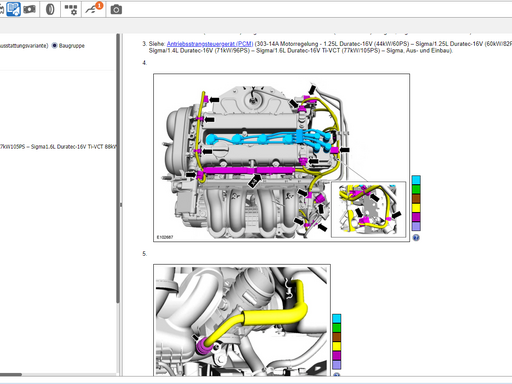
Task: Open the signature icon with notification badge
Action: coord(94,8)
